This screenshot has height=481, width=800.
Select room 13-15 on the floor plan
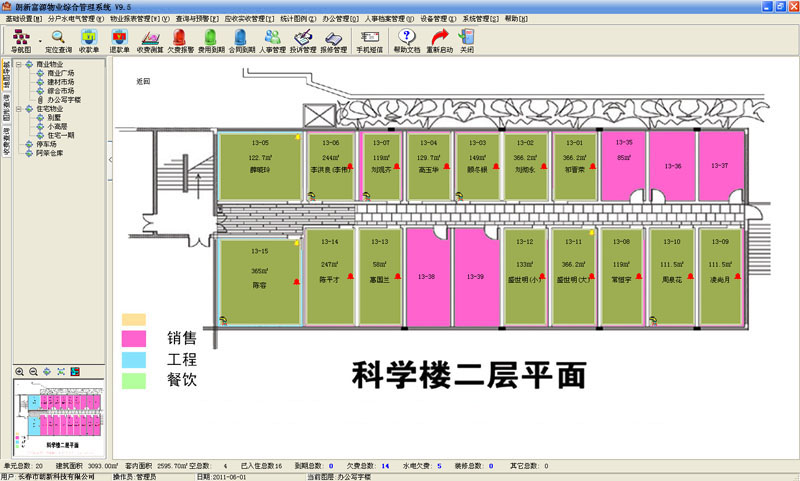tap(258, 278)
